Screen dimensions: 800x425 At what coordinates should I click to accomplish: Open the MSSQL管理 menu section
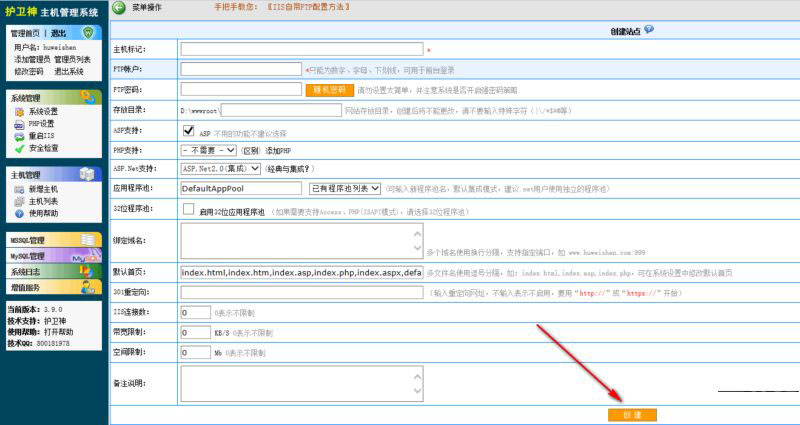(x=53, y=240)
